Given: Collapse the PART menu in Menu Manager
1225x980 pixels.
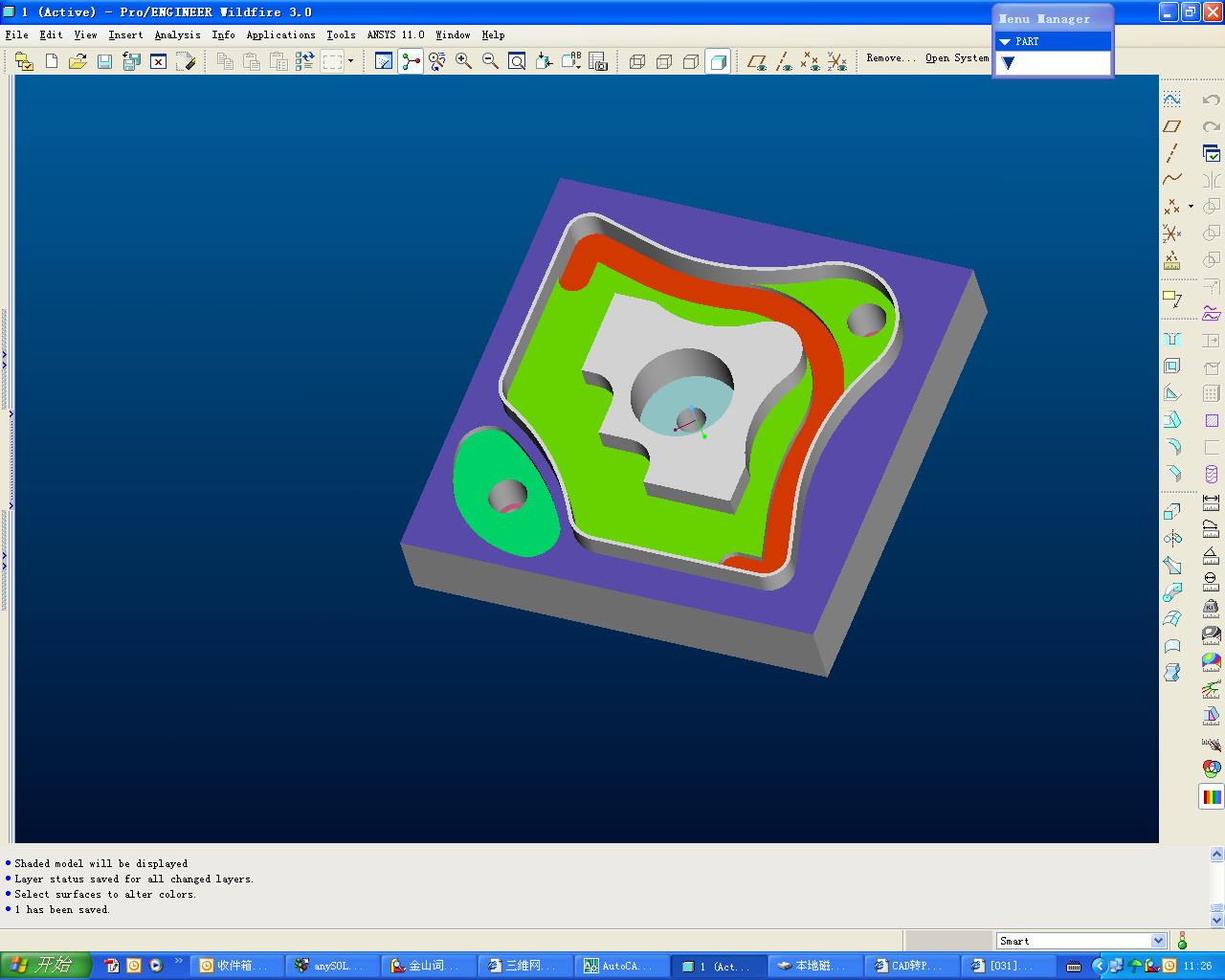Looking at the screenshot, I should (1005, 42).
